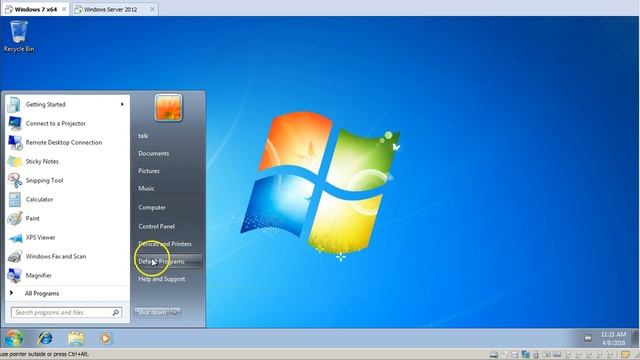Launch the Snipping Tool
The width and height of the screenshot is (640, 360).
(x=67, y=180)
